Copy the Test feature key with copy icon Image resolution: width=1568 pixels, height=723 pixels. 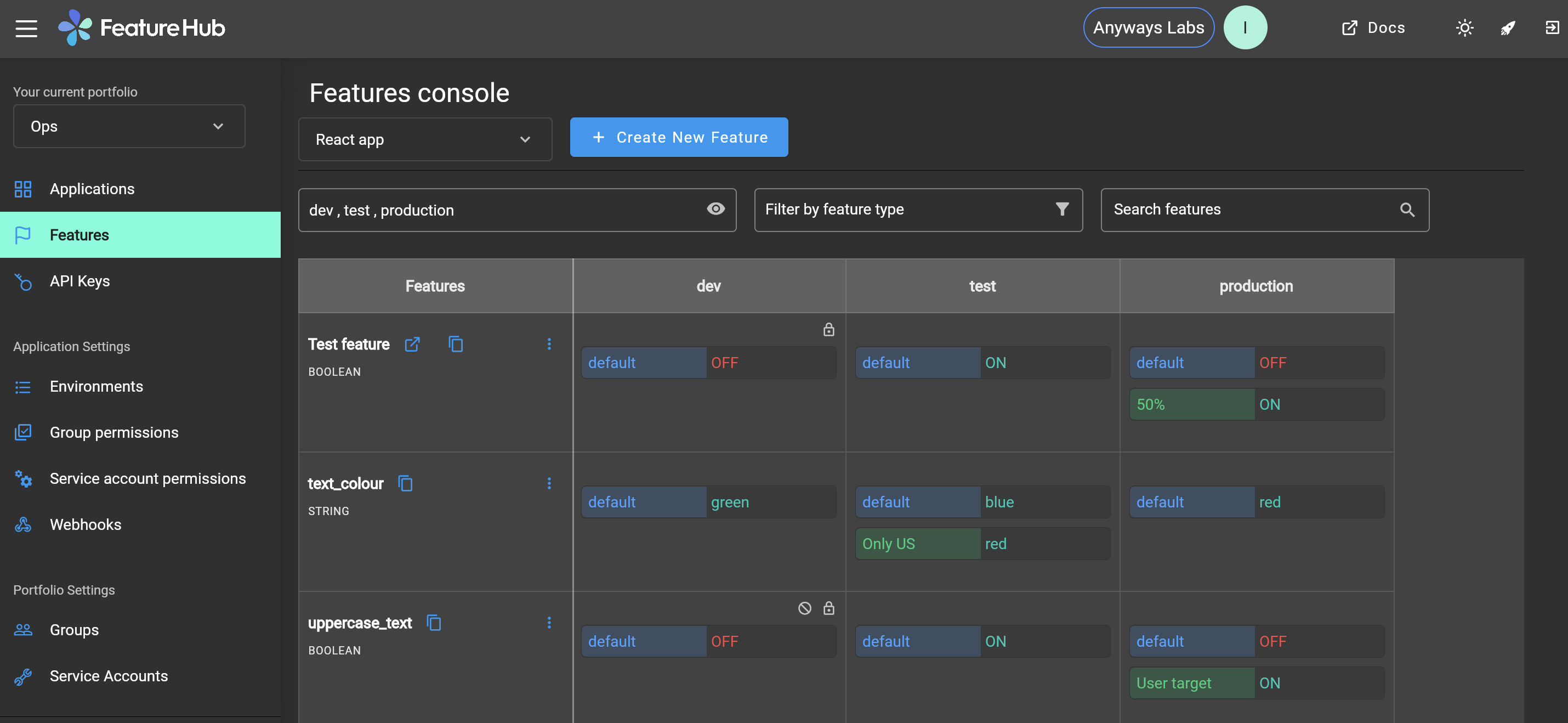(x=457, y=344)
